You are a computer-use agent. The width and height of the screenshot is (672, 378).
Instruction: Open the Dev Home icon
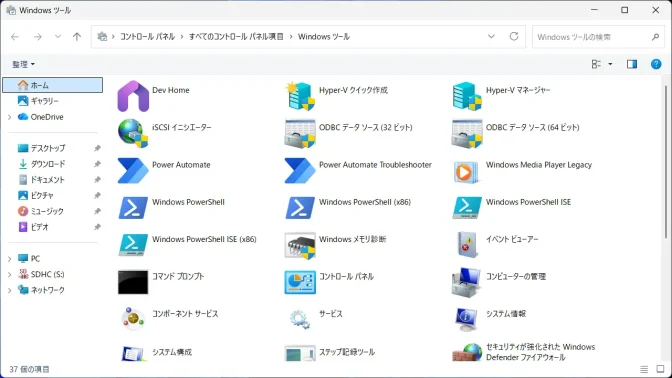133,96
